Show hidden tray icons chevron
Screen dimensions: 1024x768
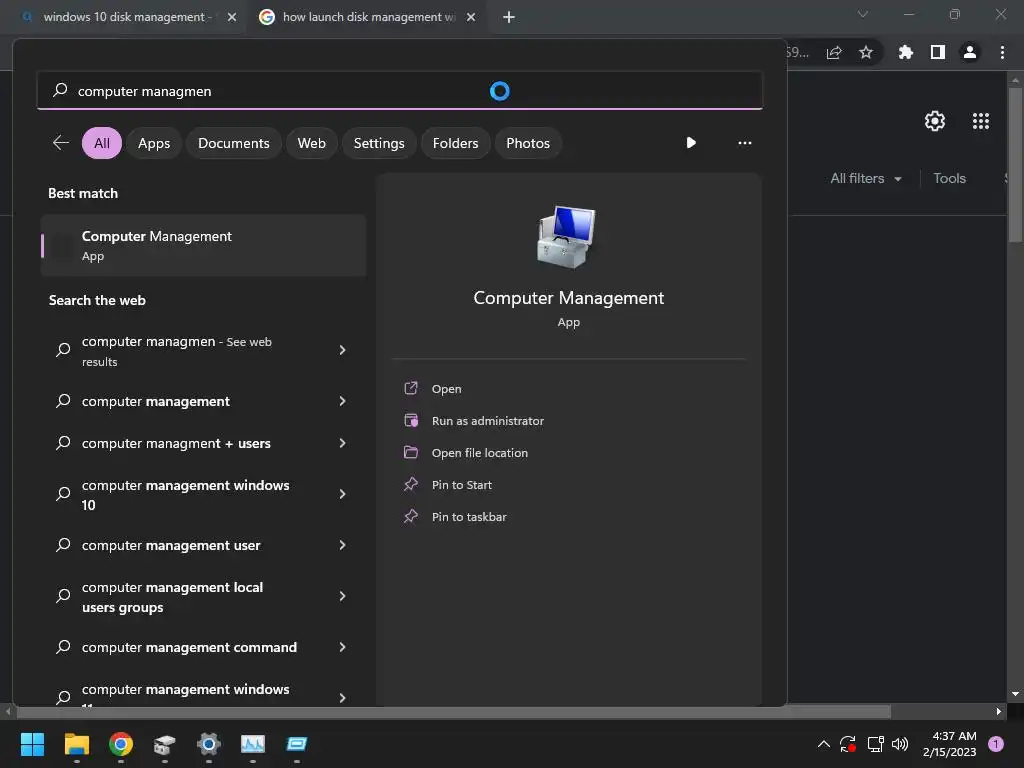pyautogui.click(x=824, y=744)
